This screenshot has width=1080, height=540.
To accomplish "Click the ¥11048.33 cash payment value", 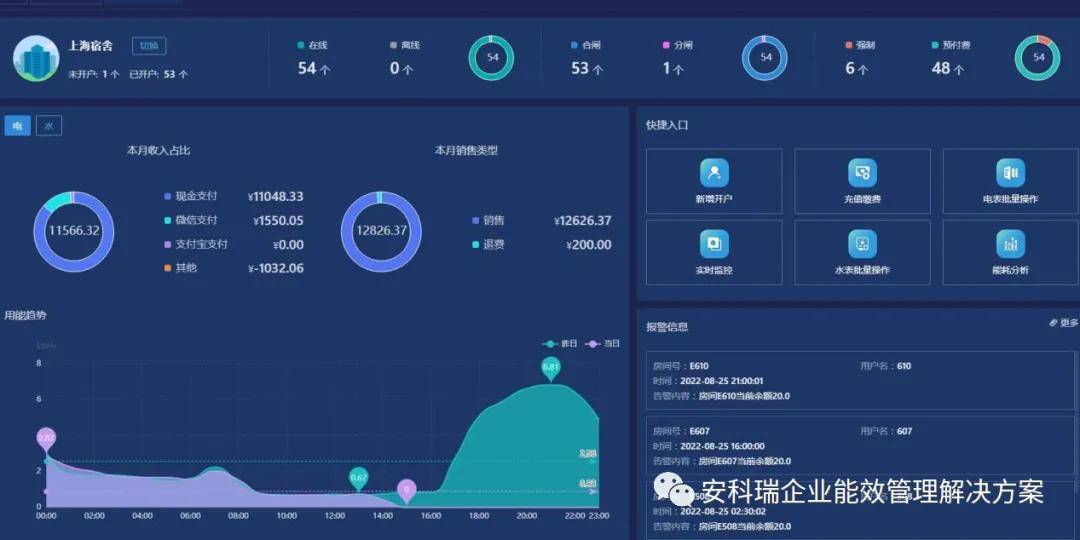I will [276, 197].
